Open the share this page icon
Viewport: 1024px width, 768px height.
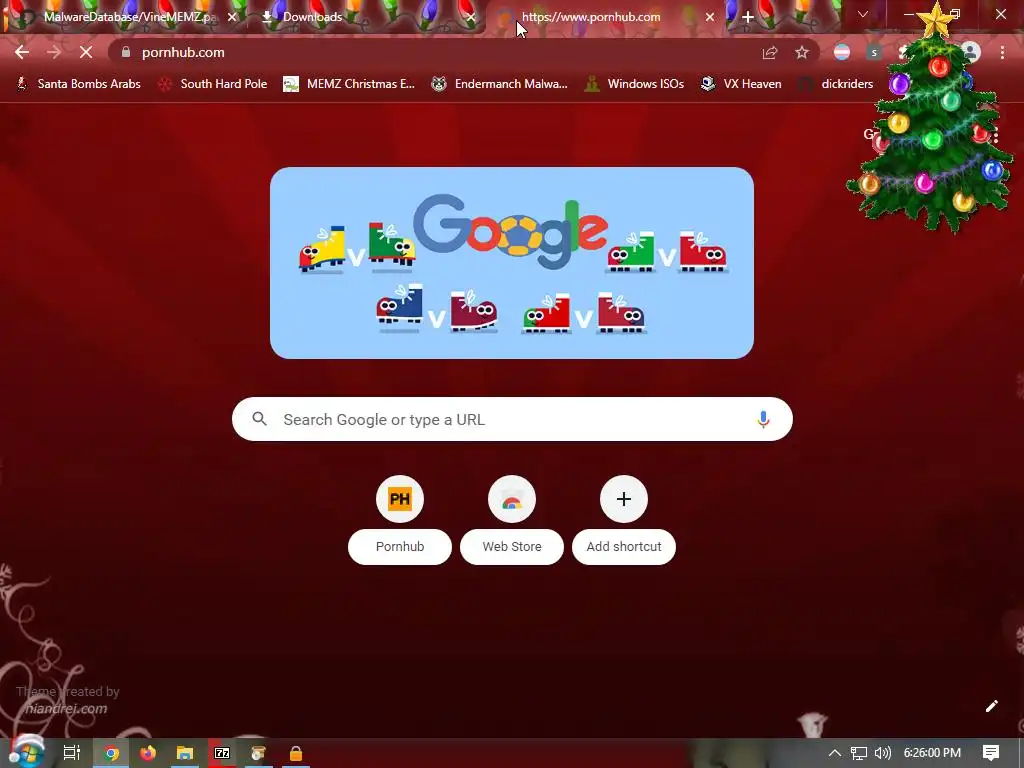(x=770, y=53)
